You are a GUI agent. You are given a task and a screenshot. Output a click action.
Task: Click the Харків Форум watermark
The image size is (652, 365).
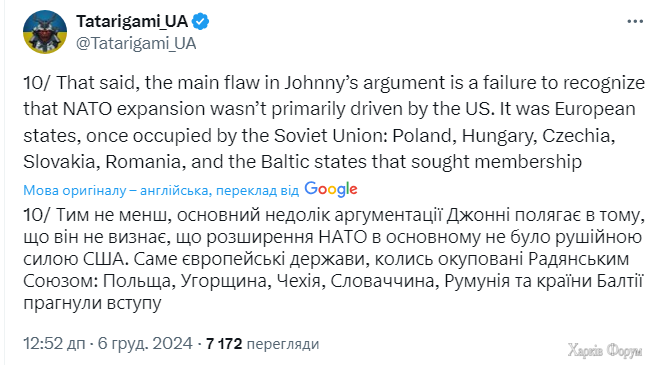605,350
